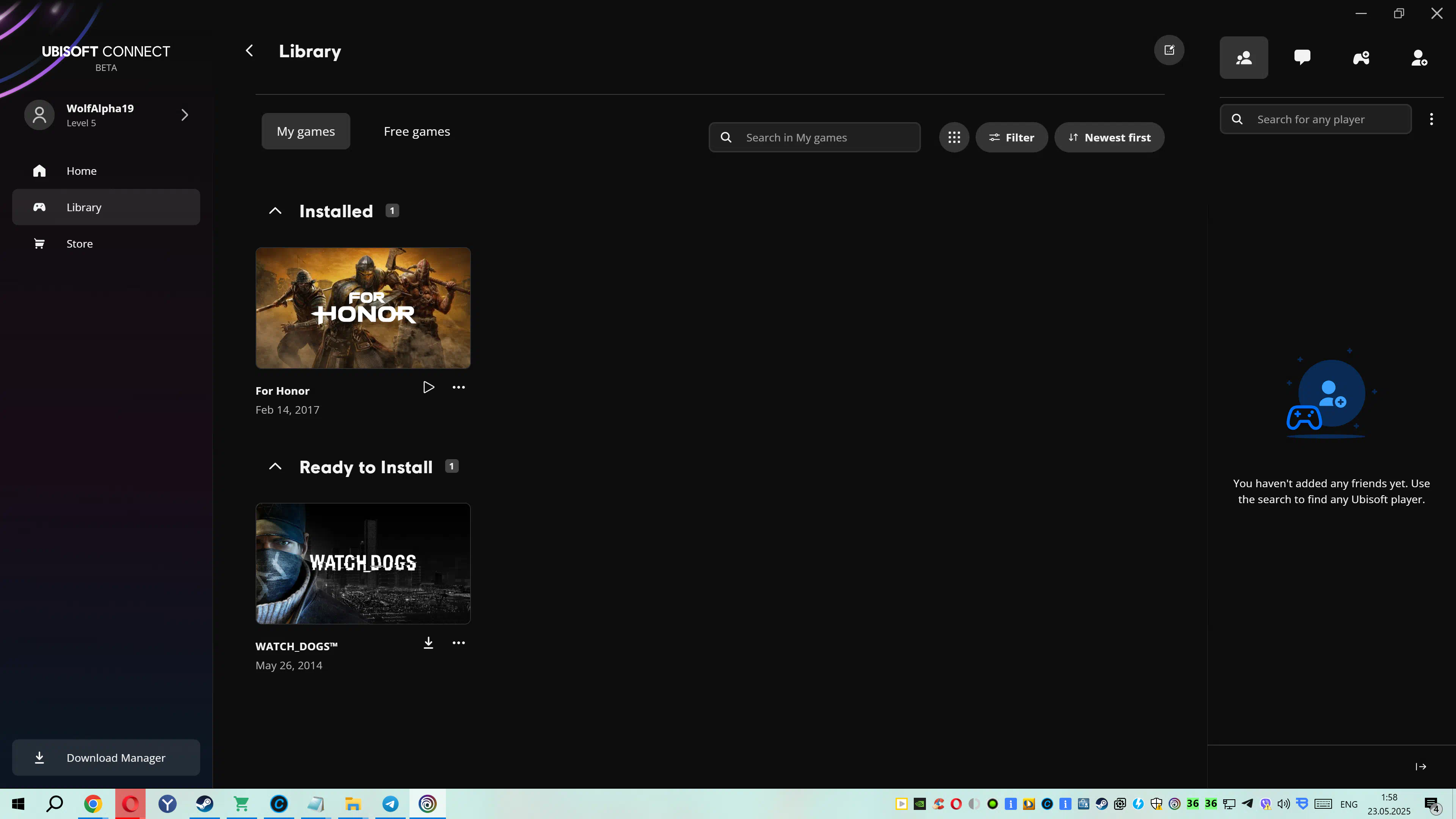The image size is (1456, 819).
Task: Click the Ubisoft Connect taskbar icon
Action: (427, 804)
